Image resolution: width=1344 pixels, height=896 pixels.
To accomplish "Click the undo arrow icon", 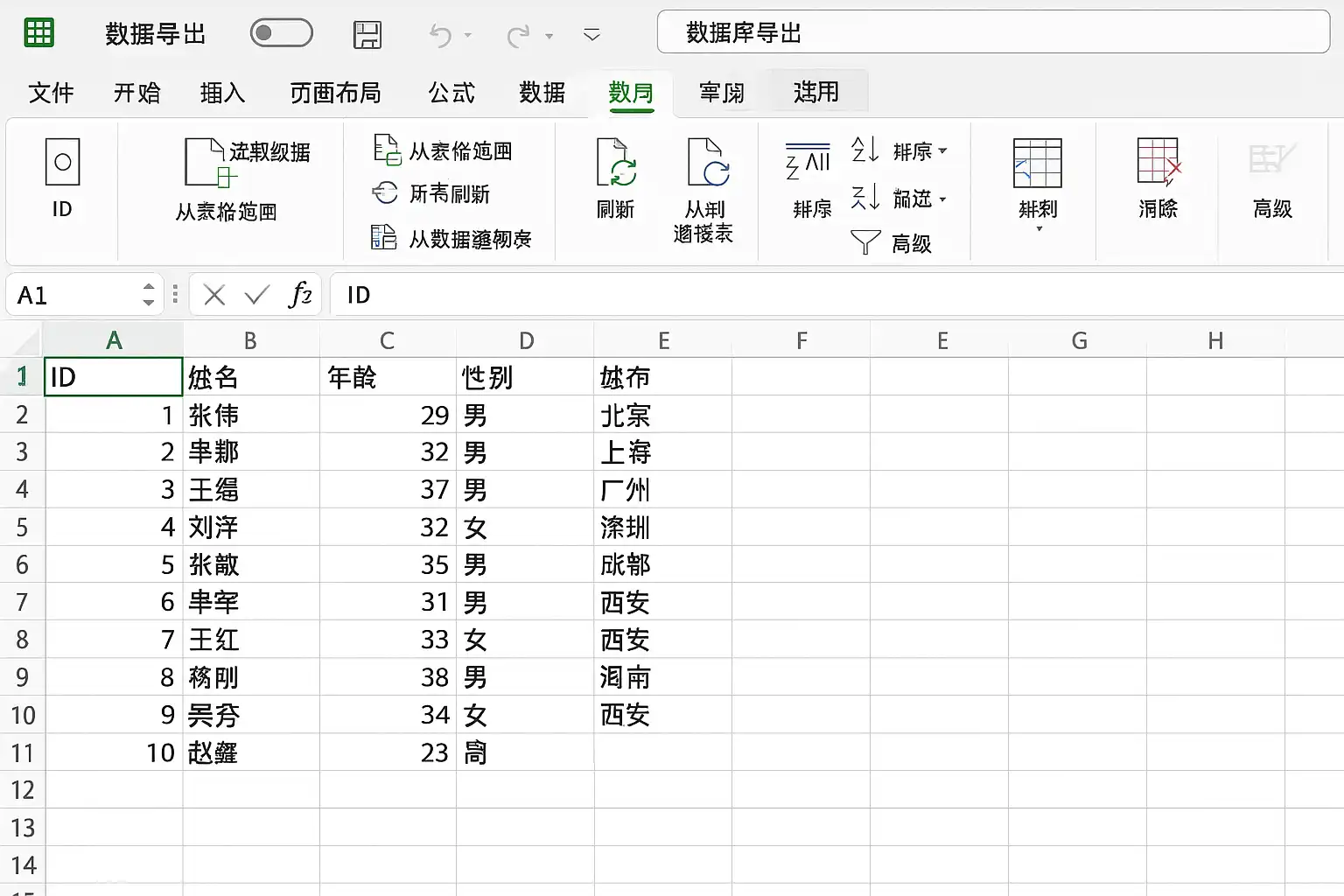I will click(x=440, y=35).
